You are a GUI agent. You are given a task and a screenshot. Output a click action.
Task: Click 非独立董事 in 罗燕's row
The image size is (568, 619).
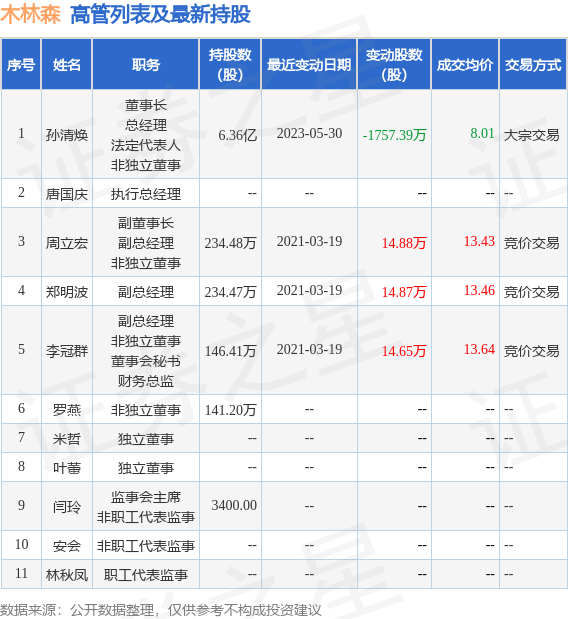(x=146, y=410)
